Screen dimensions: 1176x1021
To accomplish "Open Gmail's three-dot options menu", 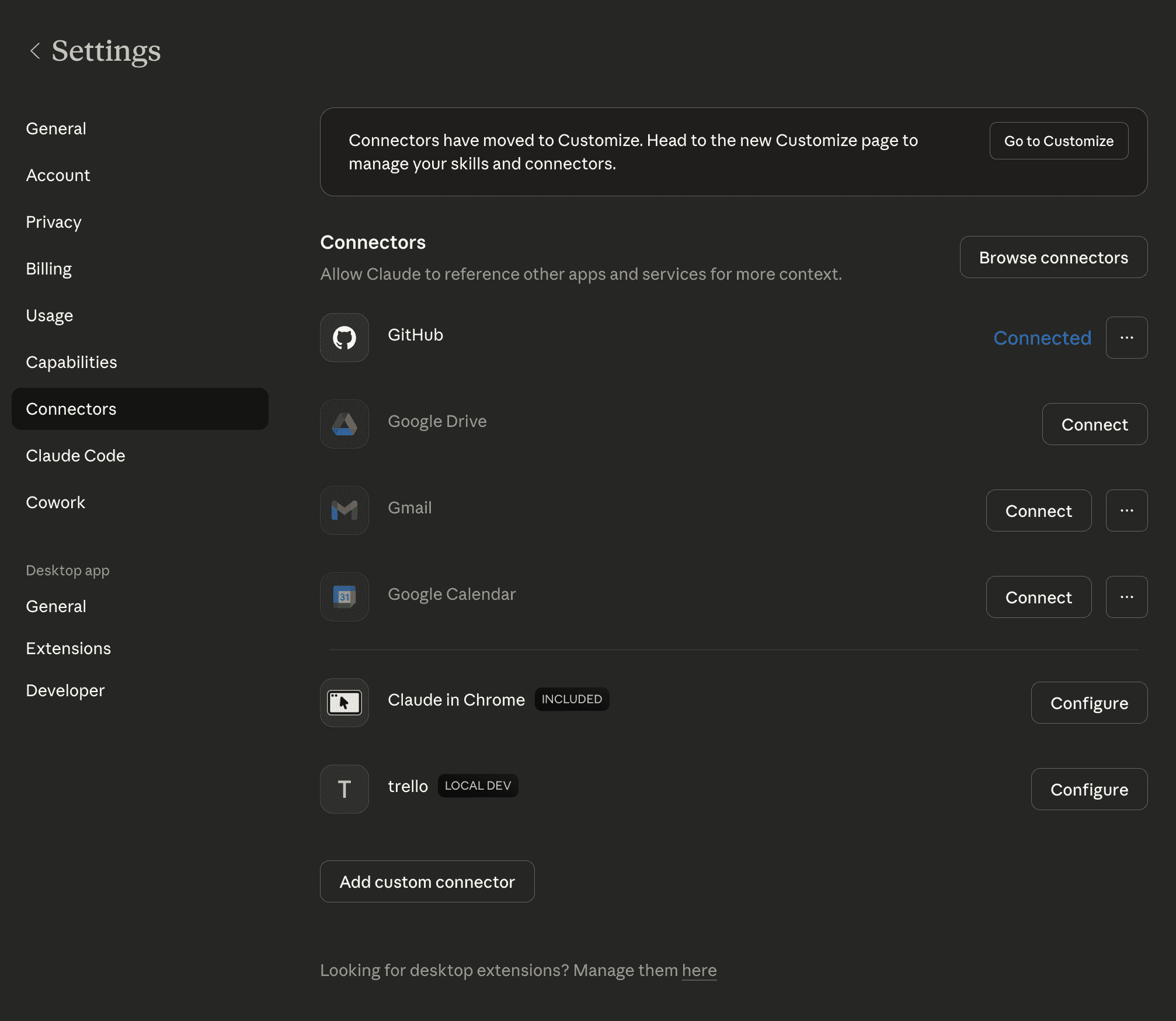I will (x=1126, y=511).
